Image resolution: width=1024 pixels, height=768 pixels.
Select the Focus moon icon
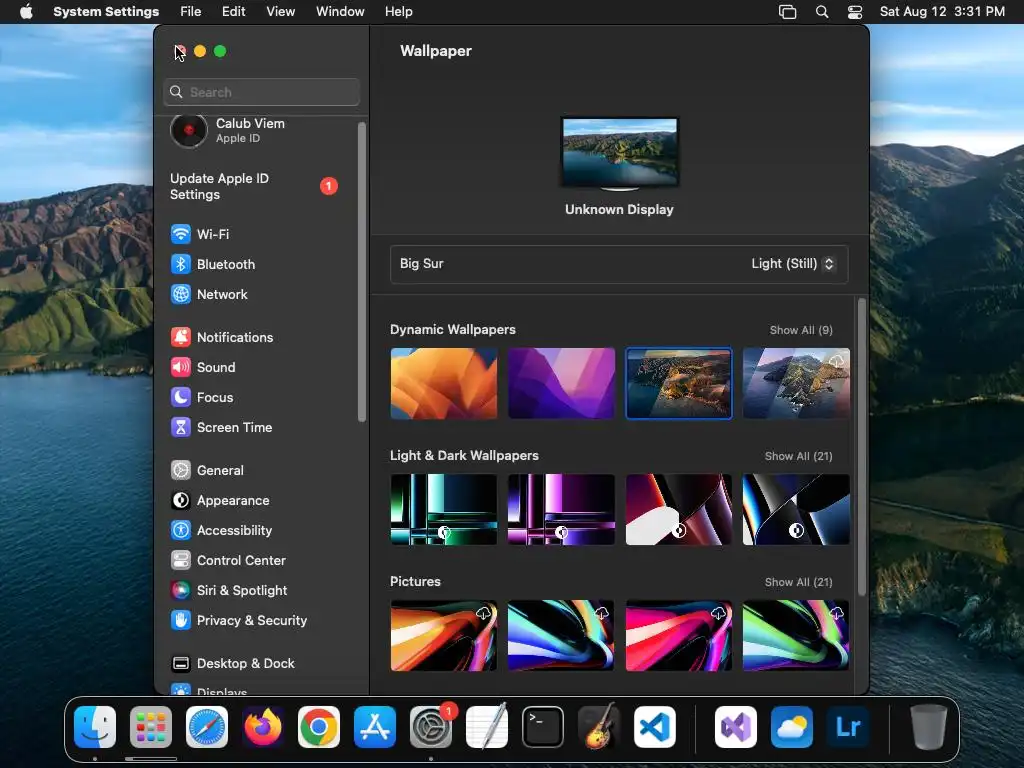point(180,397)
